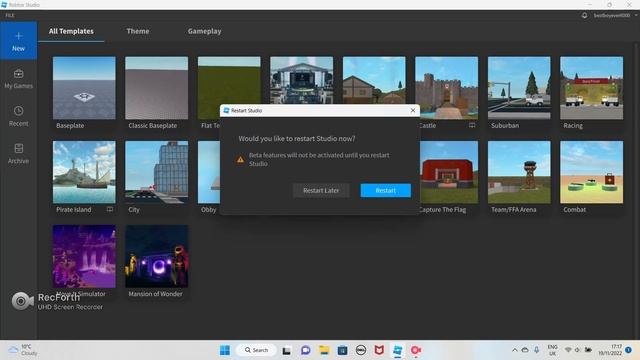Open the Chat app on the taskbar
640x360 pixels.
pyautogui.click(x=305, y=350)
